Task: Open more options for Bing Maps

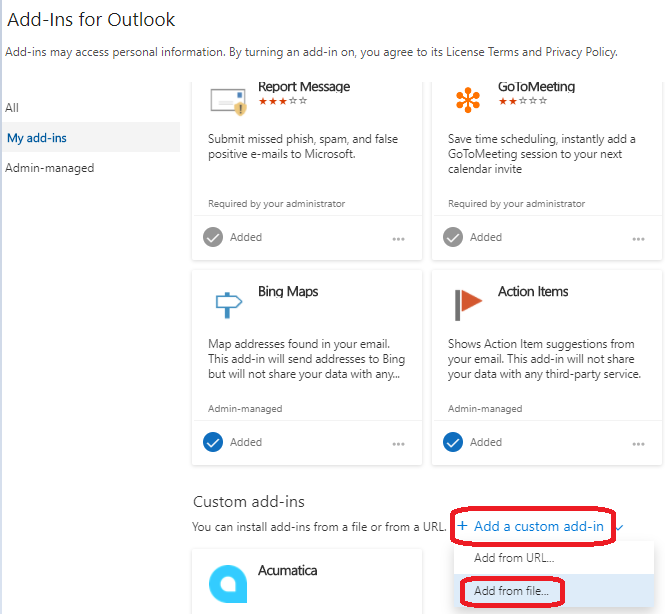Action: [399, 443]
